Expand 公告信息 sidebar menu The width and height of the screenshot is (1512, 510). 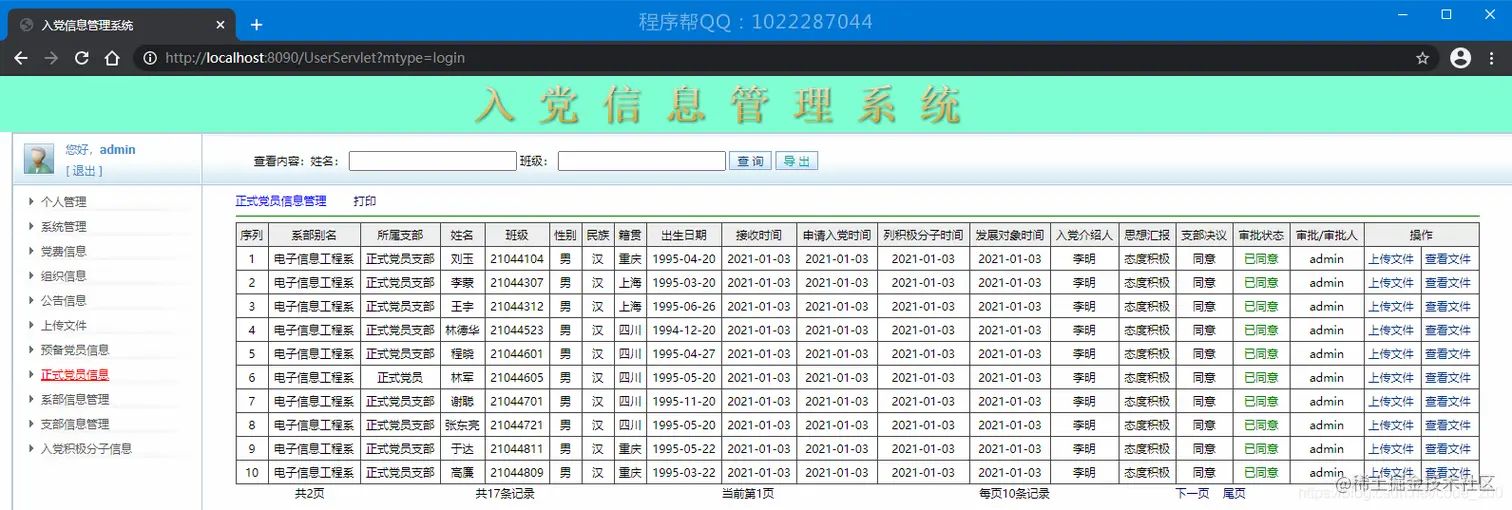pos(63,300)
